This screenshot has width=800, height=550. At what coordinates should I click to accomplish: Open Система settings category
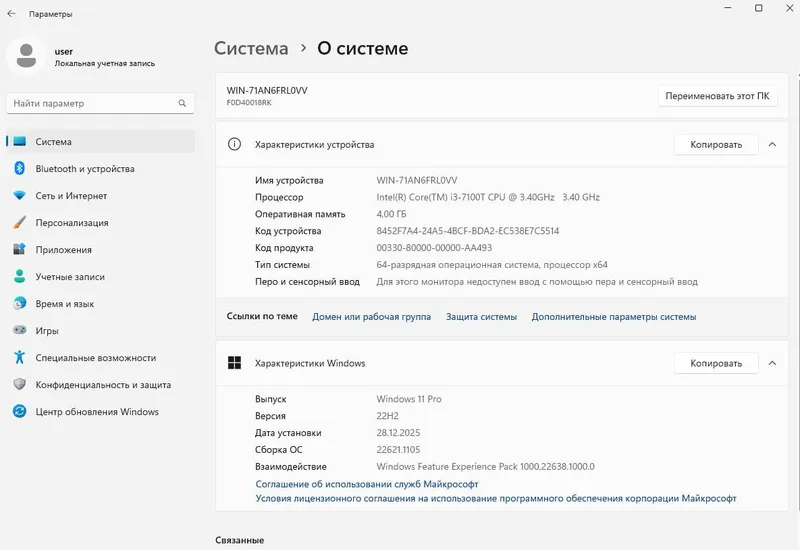[101, 141]
